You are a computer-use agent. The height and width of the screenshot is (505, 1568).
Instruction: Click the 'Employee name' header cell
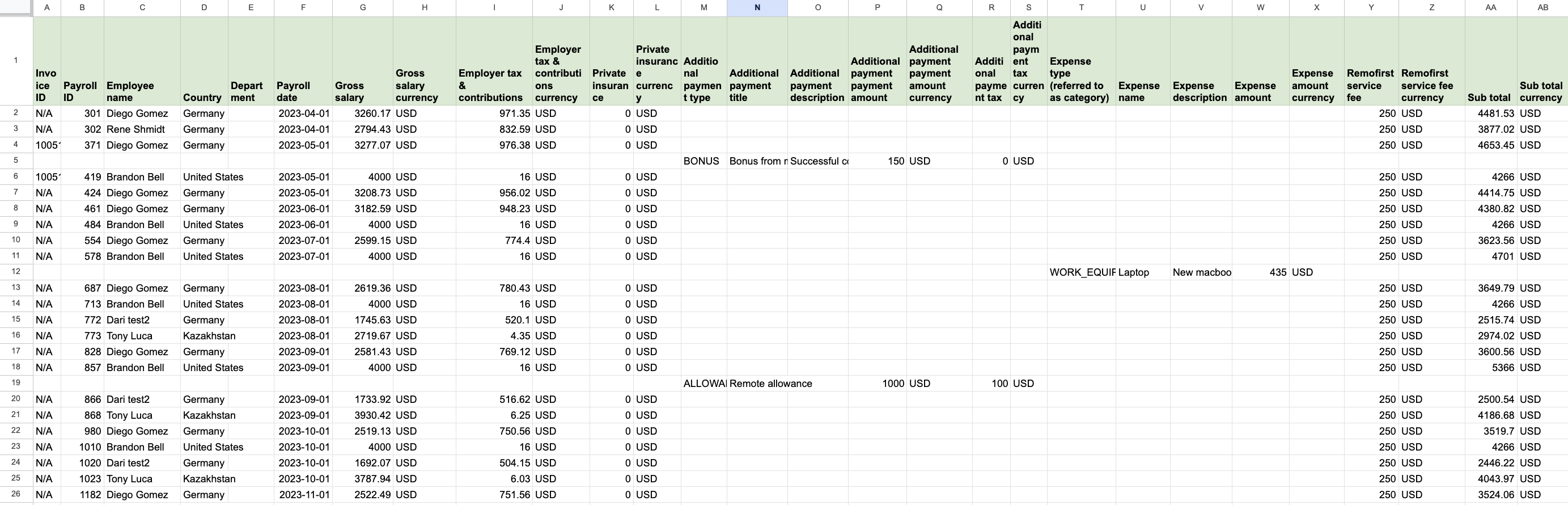[142, 61]
